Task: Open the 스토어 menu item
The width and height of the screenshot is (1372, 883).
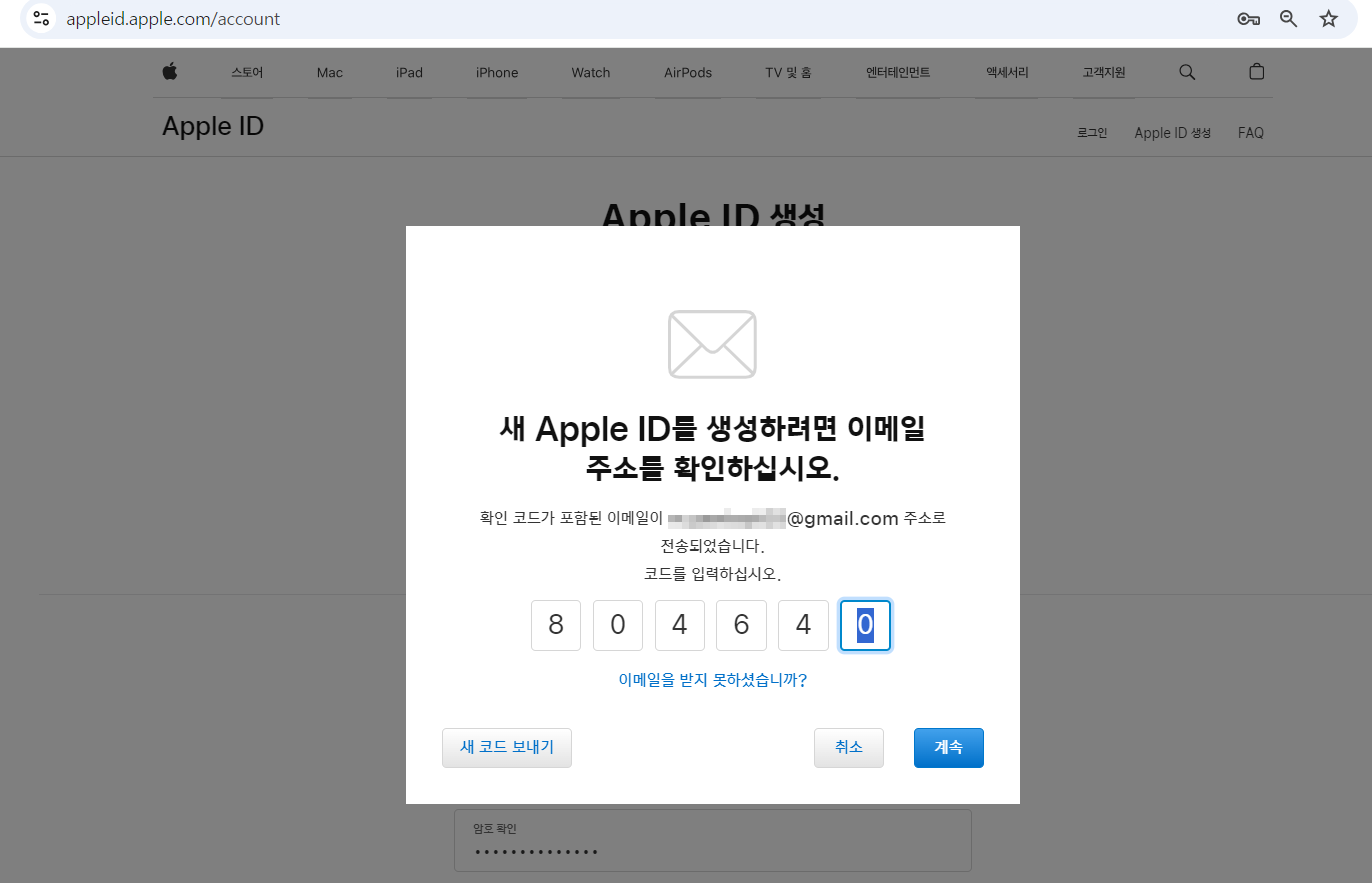Action: pyautogui.click(x=247, y=72)
